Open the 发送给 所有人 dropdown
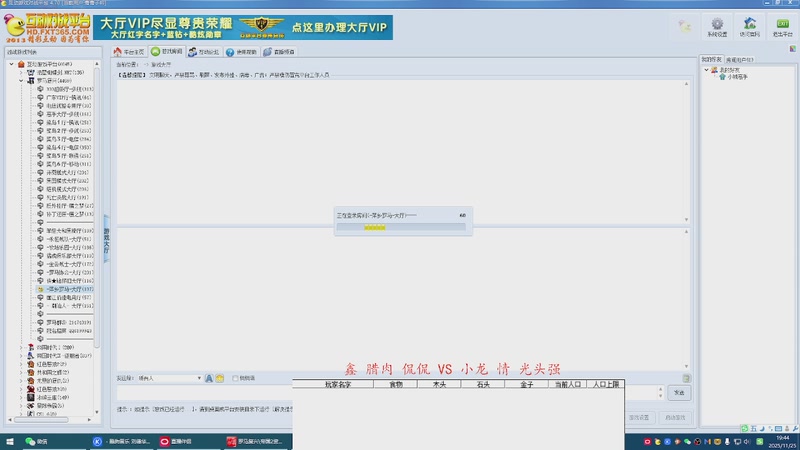800x450 pixels. [169, 378]
